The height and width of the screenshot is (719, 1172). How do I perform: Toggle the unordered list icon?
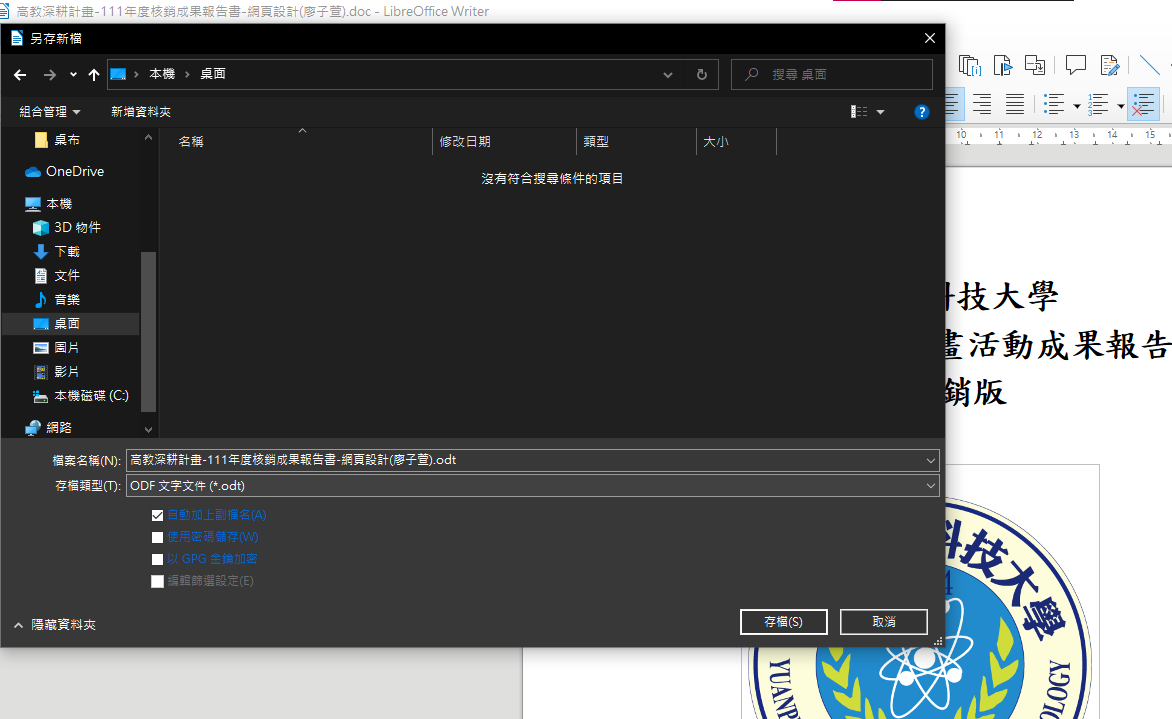tap(1054, 104)
